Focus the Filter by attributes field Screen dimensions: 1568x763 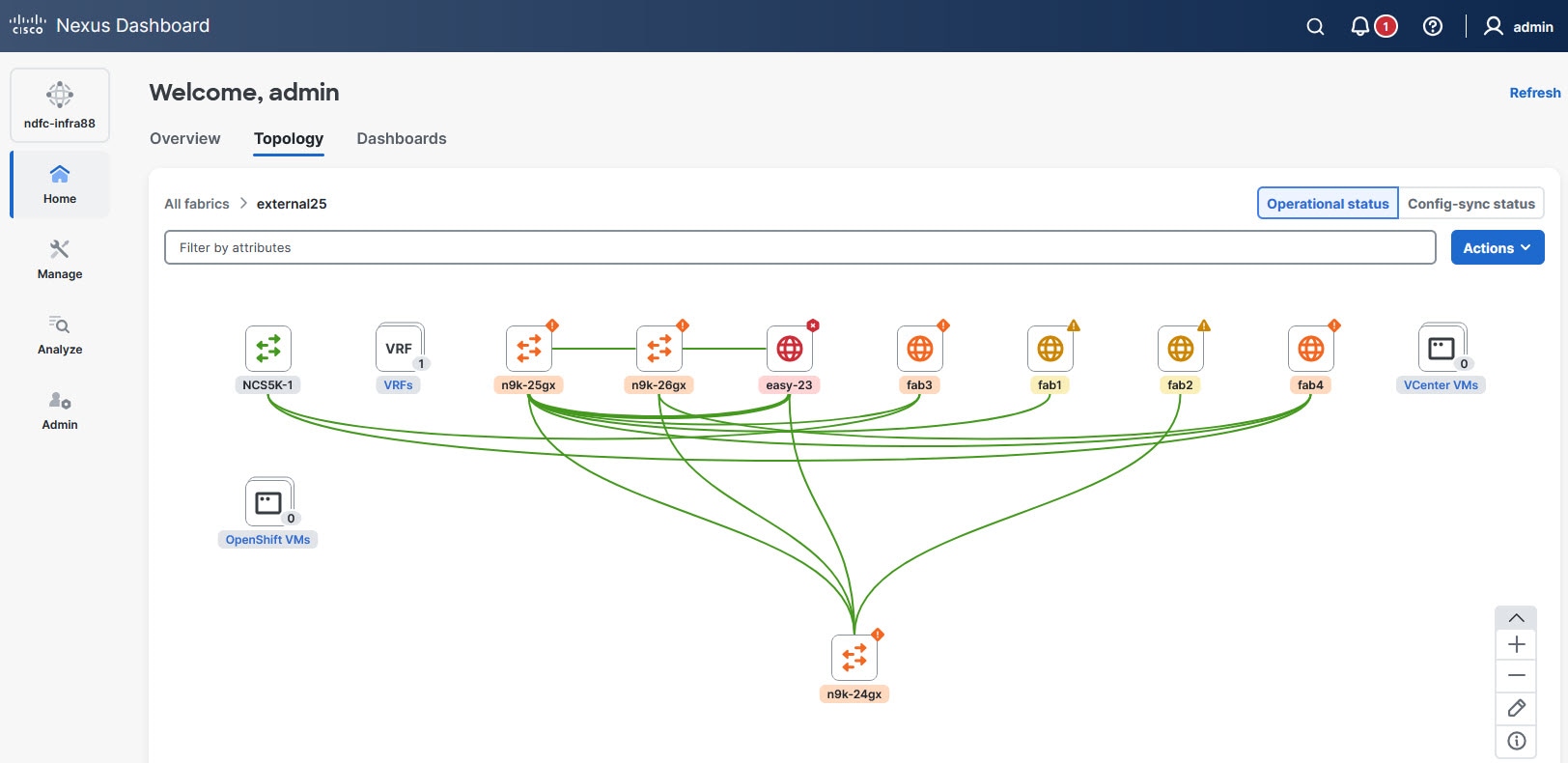point(800,247)
